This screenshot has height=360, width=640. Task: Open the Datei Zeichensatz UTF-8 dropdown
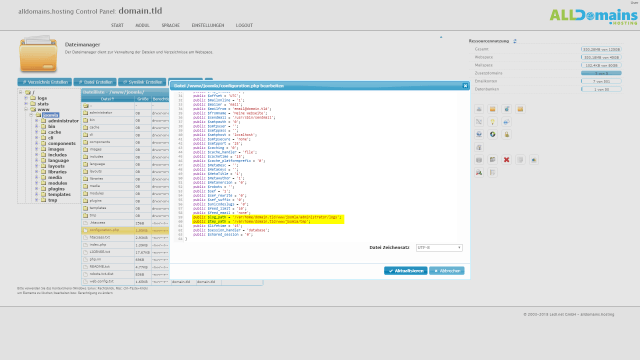pyautogui.click(x=439, y=248)
